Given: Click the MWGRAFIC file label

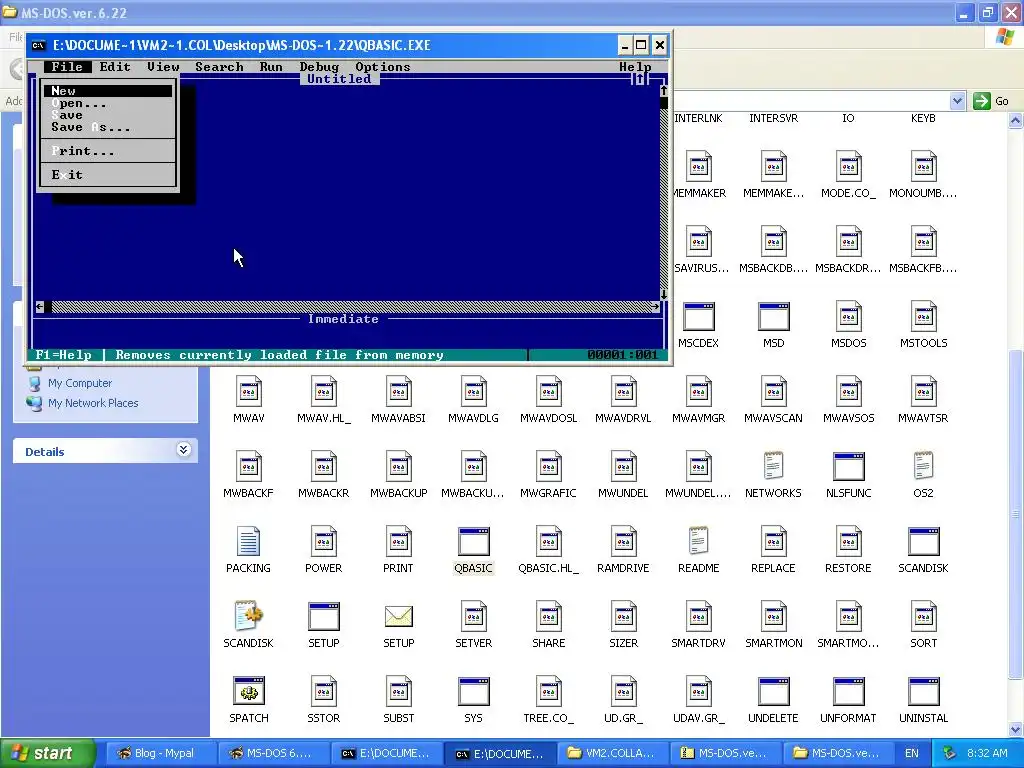Looking at the screenshot, I should (549, 493).
